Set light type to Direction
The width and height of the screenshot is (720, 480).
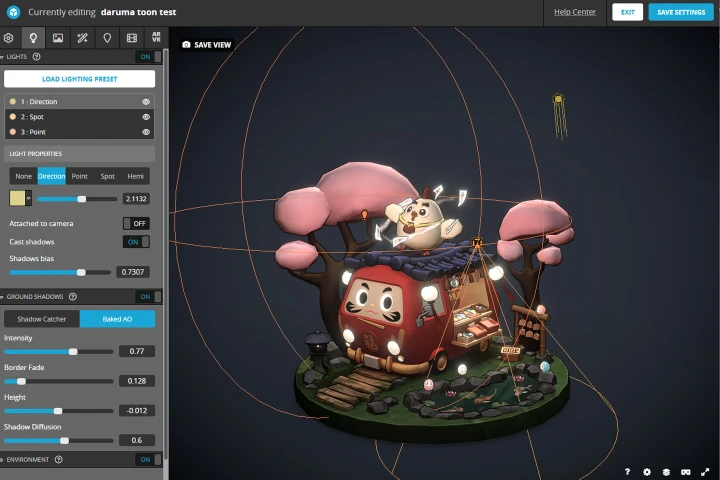click(x=51, y=176)
